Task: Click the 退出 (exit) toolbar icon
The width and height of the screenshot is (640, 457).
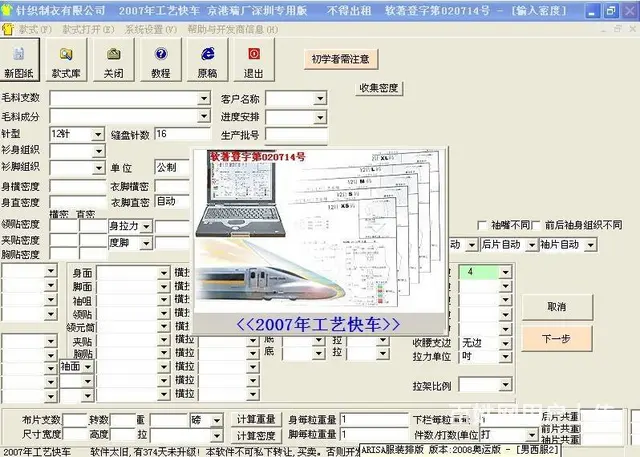Action: pos(254,60)
